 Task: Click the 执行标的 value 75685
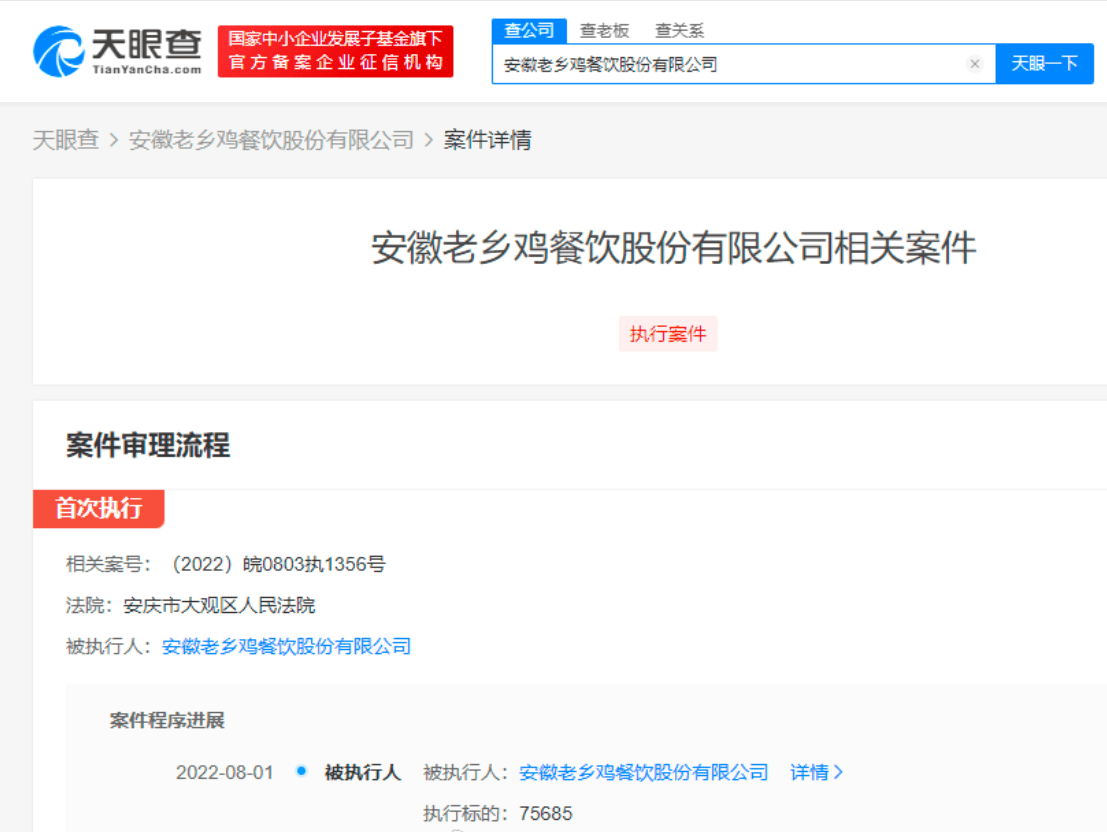(546, 814)
